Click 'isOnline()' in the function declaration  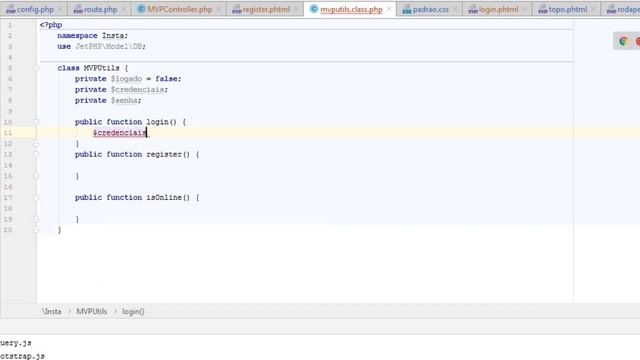[x=168, y=198]
